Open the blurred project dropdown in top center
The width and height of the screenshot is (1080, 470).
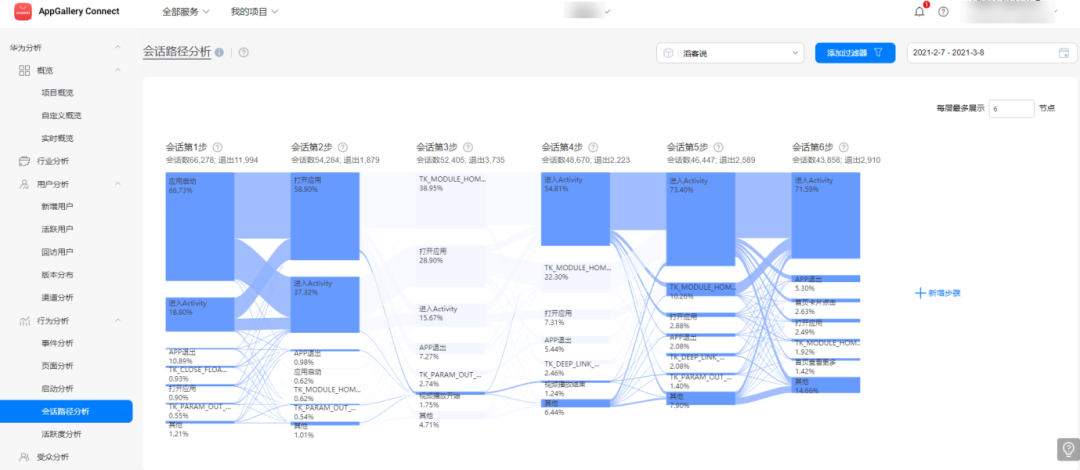[588, 12]
